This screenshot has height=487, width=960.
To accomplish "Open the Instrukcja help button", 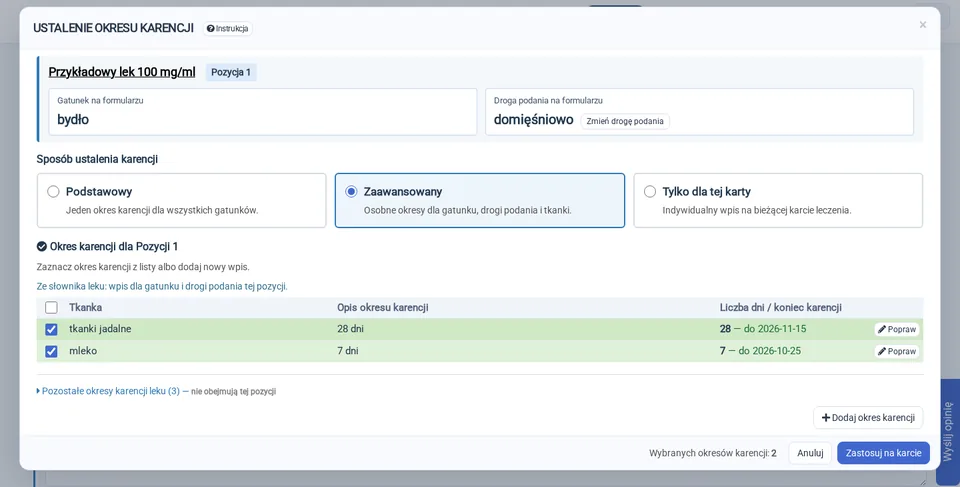I will click(228, 28).
